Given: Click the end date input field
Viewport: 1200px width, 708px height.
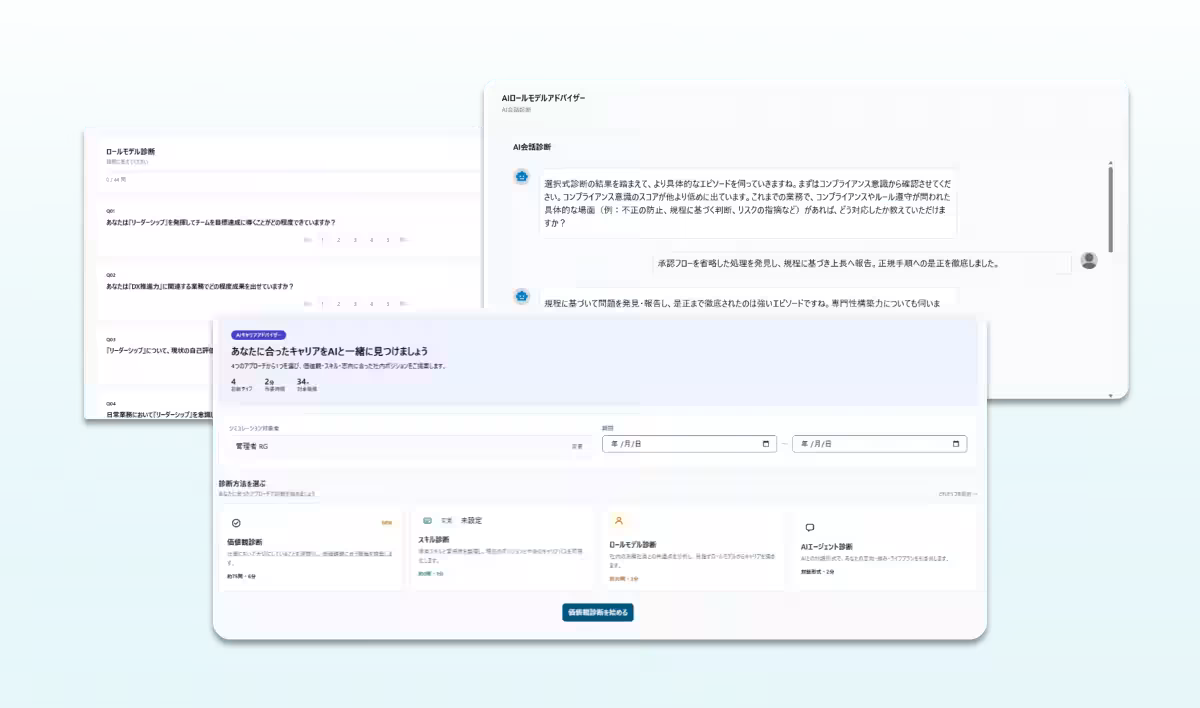Looking at the screenshot, I should pyautogui.click(x=880, y=444).
